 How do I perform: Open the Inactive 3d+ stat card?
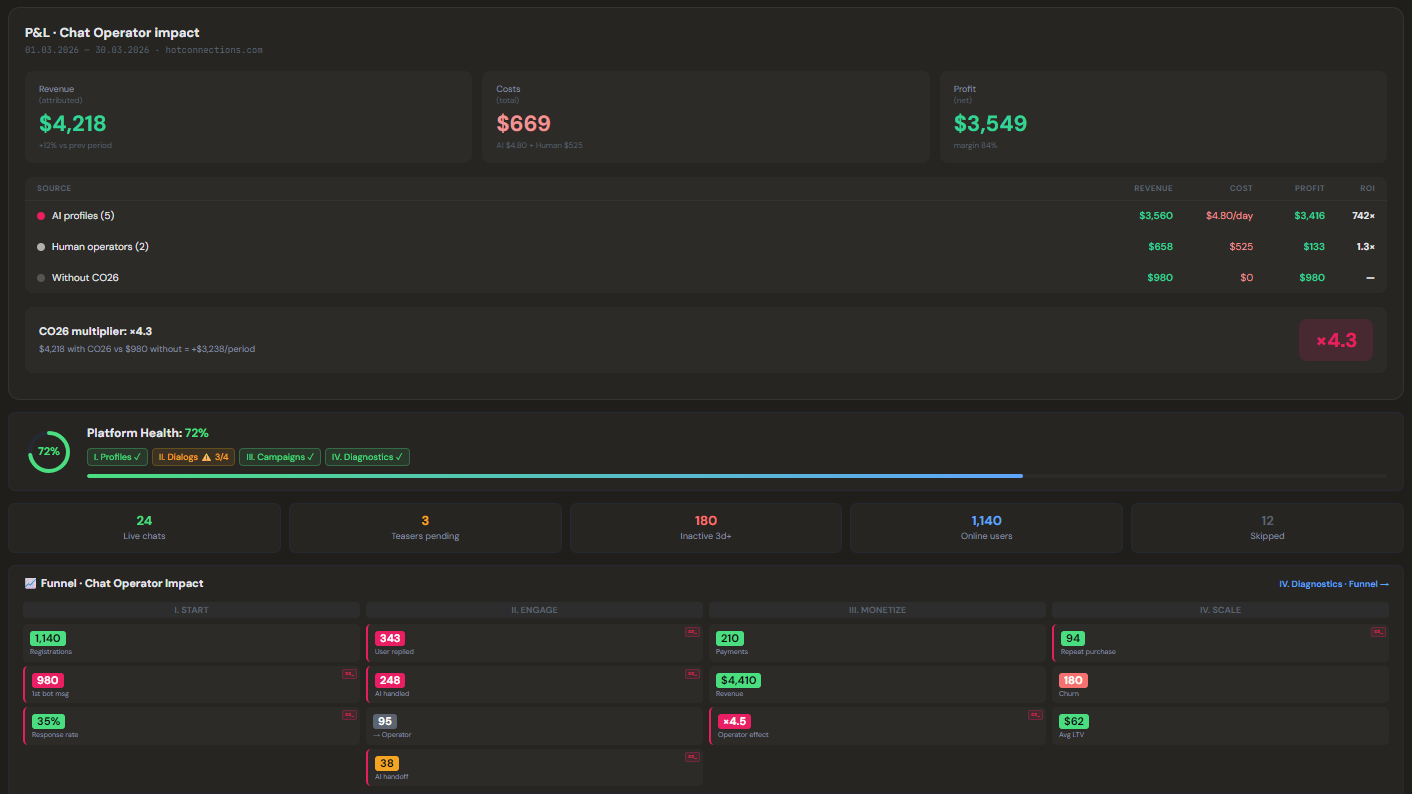tap(706, 528)
